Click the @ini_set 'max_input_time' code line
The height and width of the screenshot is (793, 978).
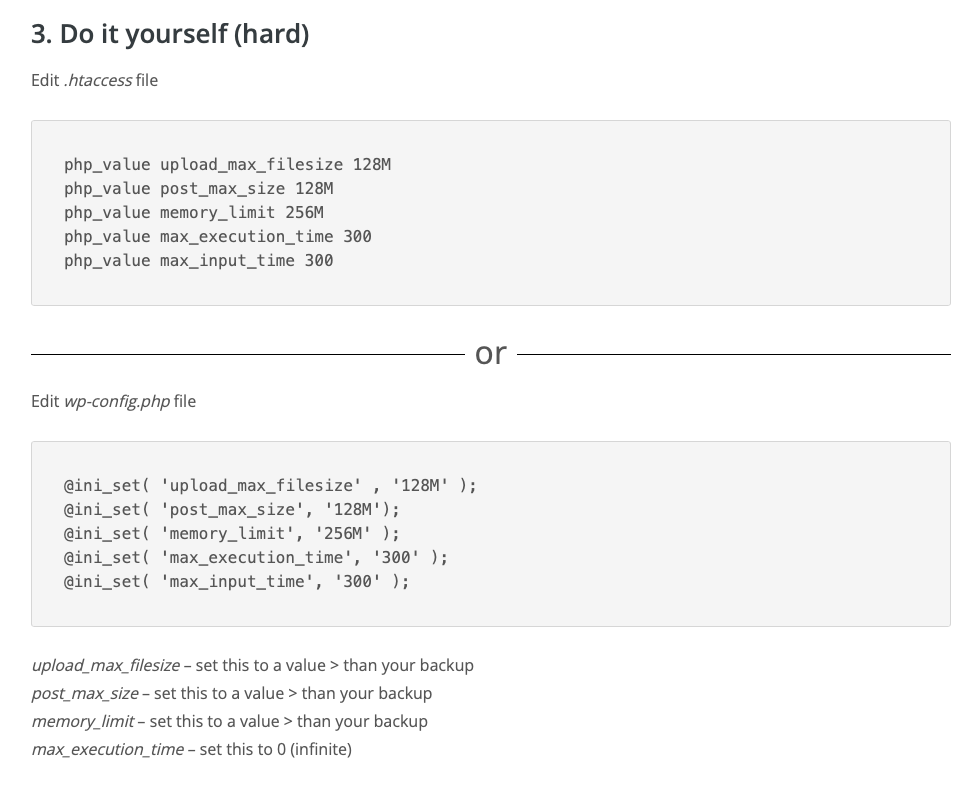(x=236, y=581)
